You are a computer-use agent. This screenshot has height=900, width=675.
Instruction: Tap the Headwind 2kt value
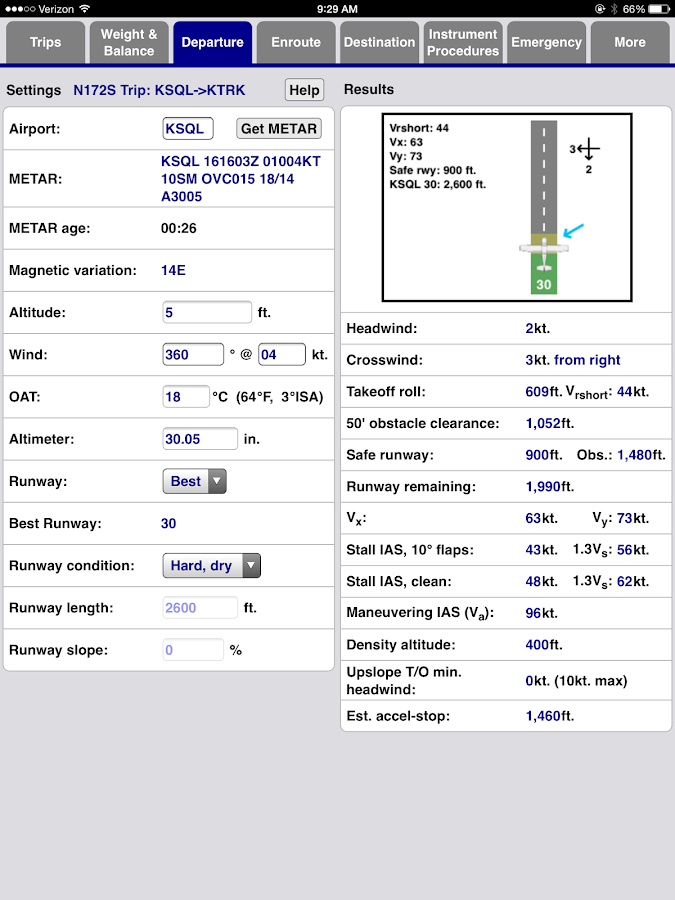click(537, 328)
